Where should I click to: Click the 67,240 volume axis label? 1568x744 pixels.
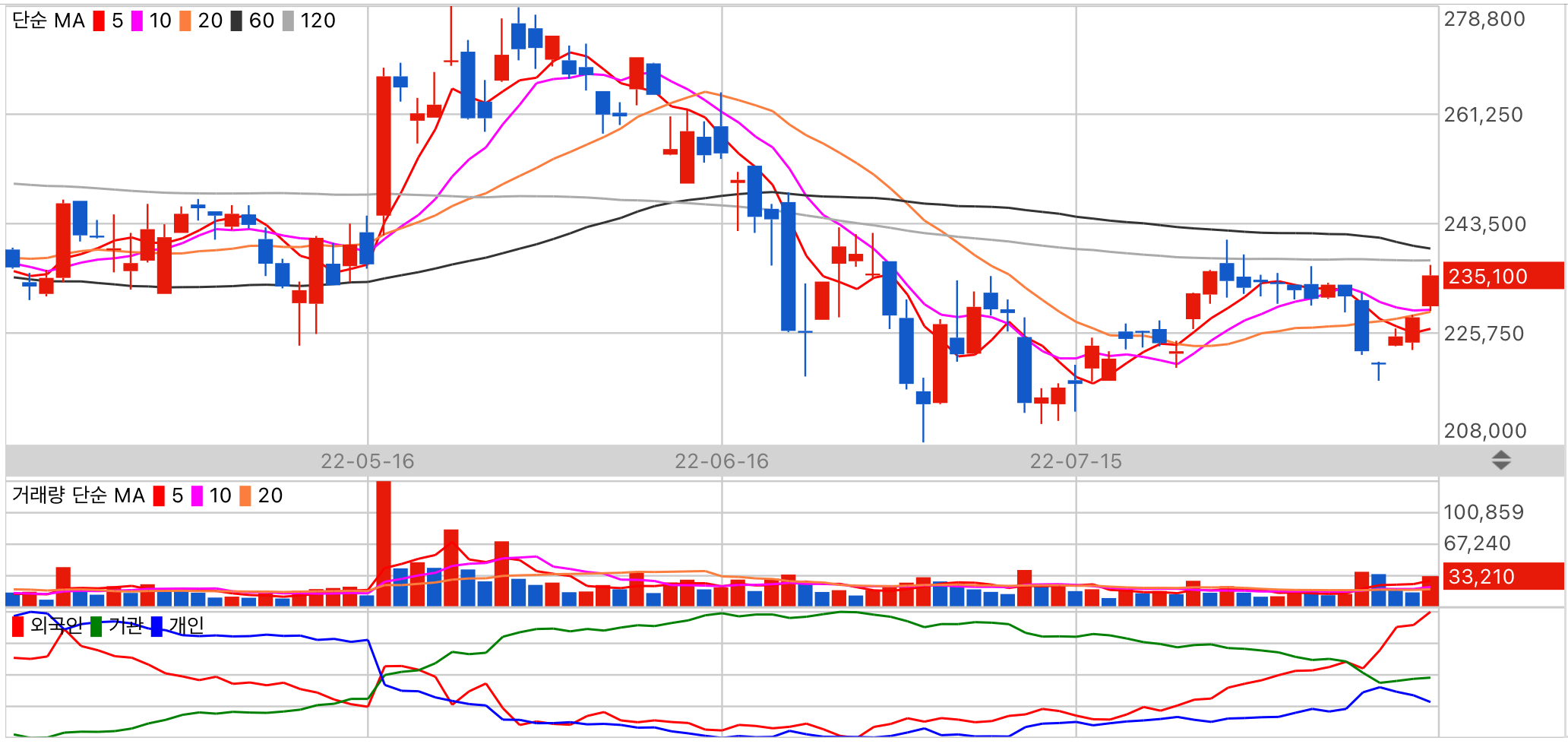pyautogui.click(x=1478, y=543)
